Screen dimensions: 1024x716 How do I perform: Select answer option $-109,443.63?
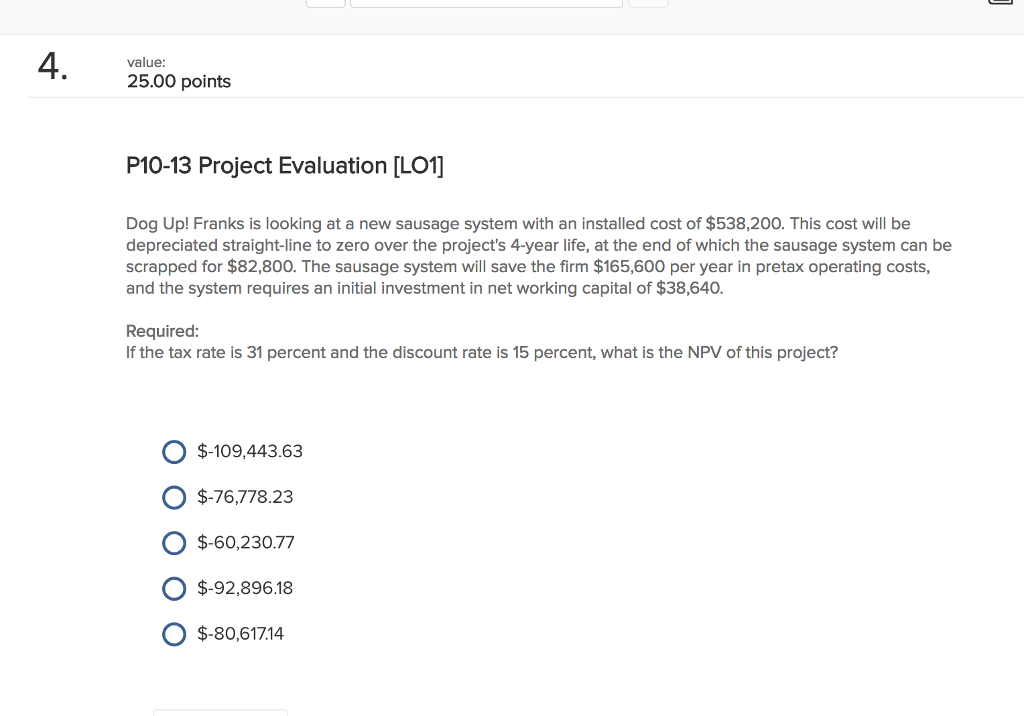tap(174, 452)
